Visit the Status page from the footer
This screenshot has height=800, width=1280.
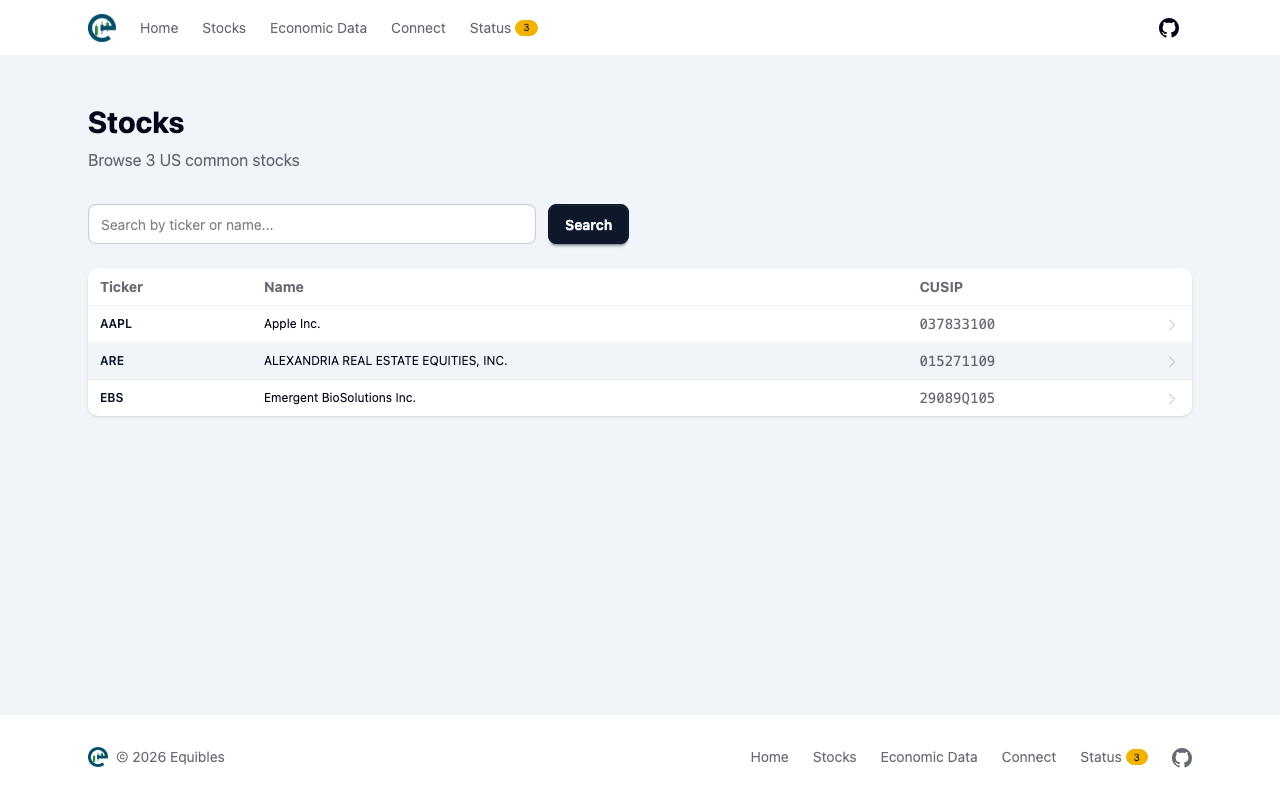[x=1100, y=757]
